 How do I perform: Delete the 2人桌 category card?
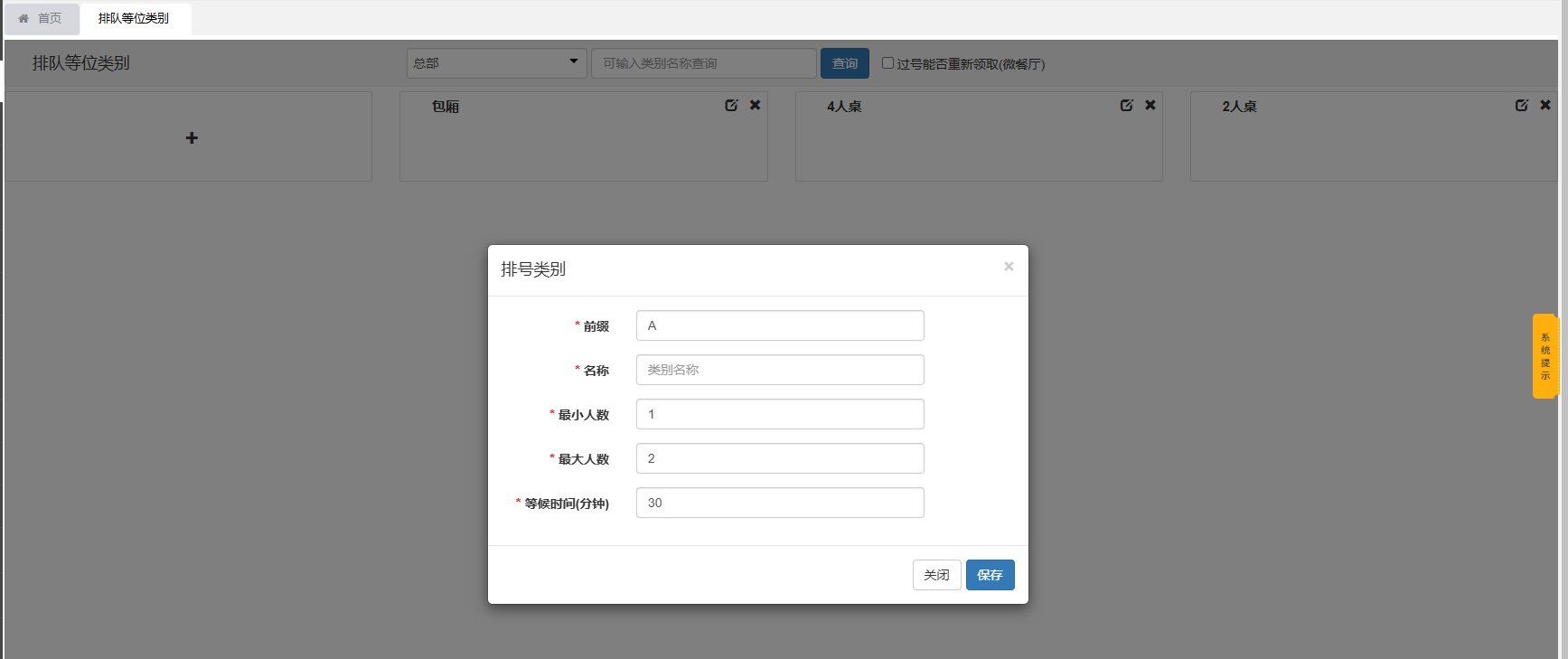[1545, 106]
